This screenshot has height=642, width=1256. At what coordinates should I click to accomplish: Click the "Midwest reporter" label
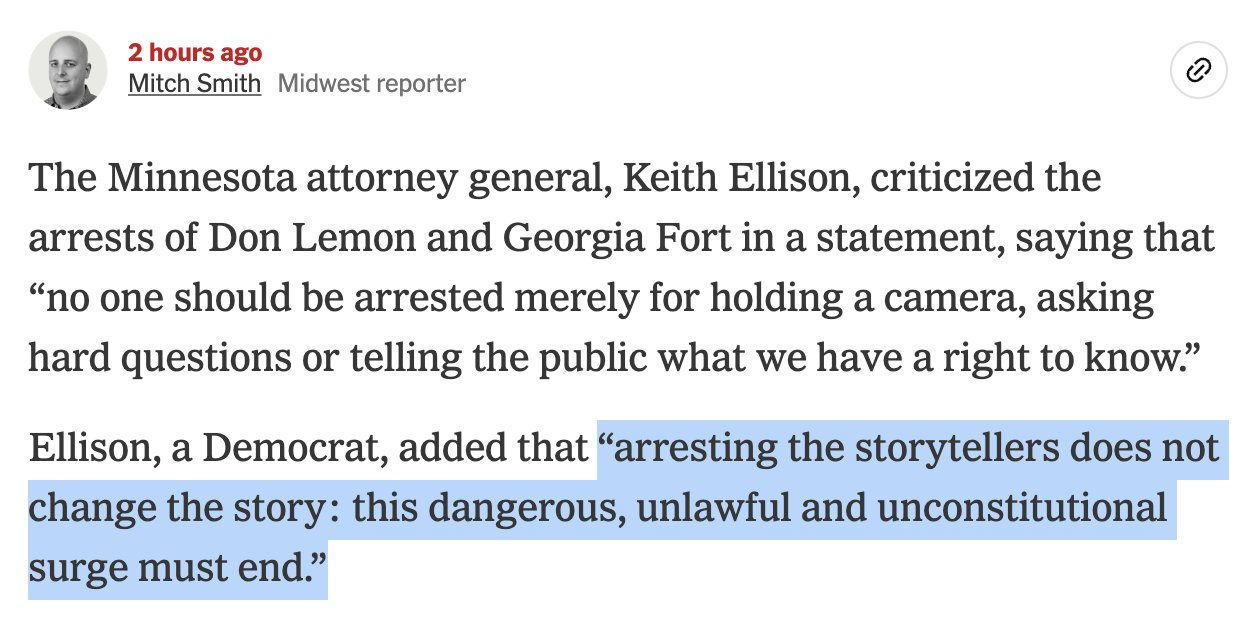(x=371, y=83)
